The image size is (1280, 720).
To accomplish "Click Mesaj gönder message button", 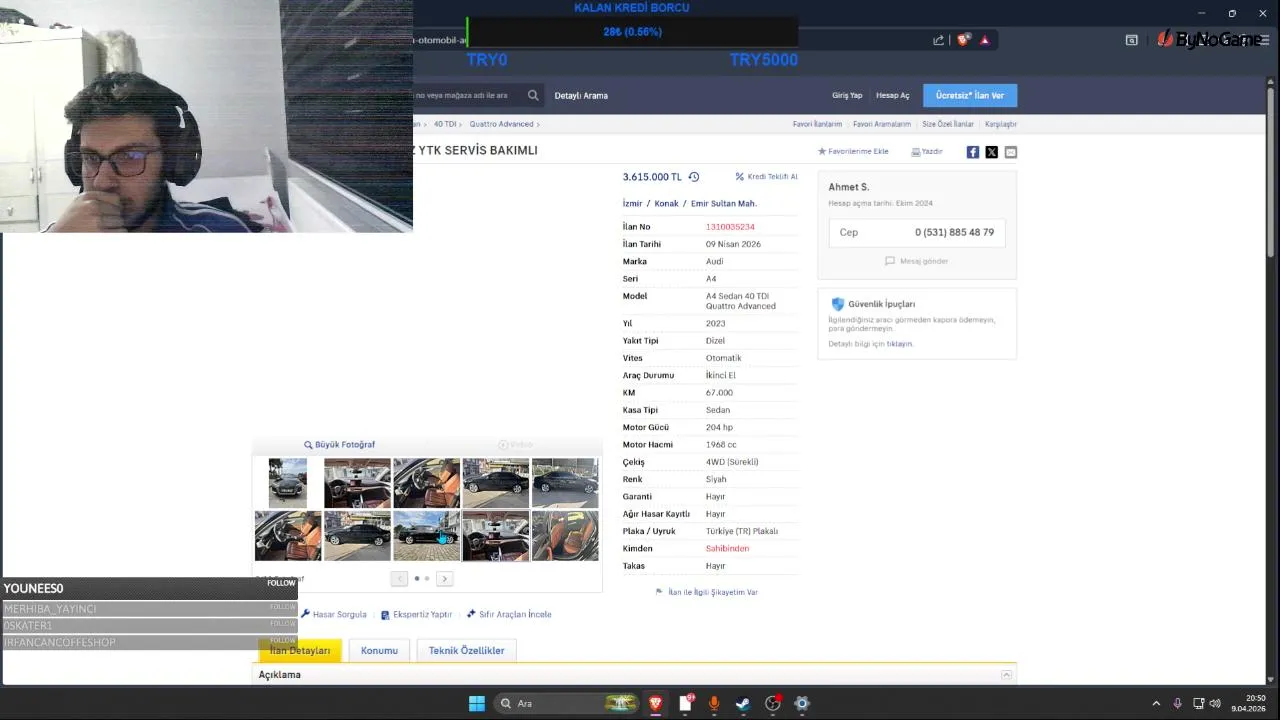I will coord(917,261).
